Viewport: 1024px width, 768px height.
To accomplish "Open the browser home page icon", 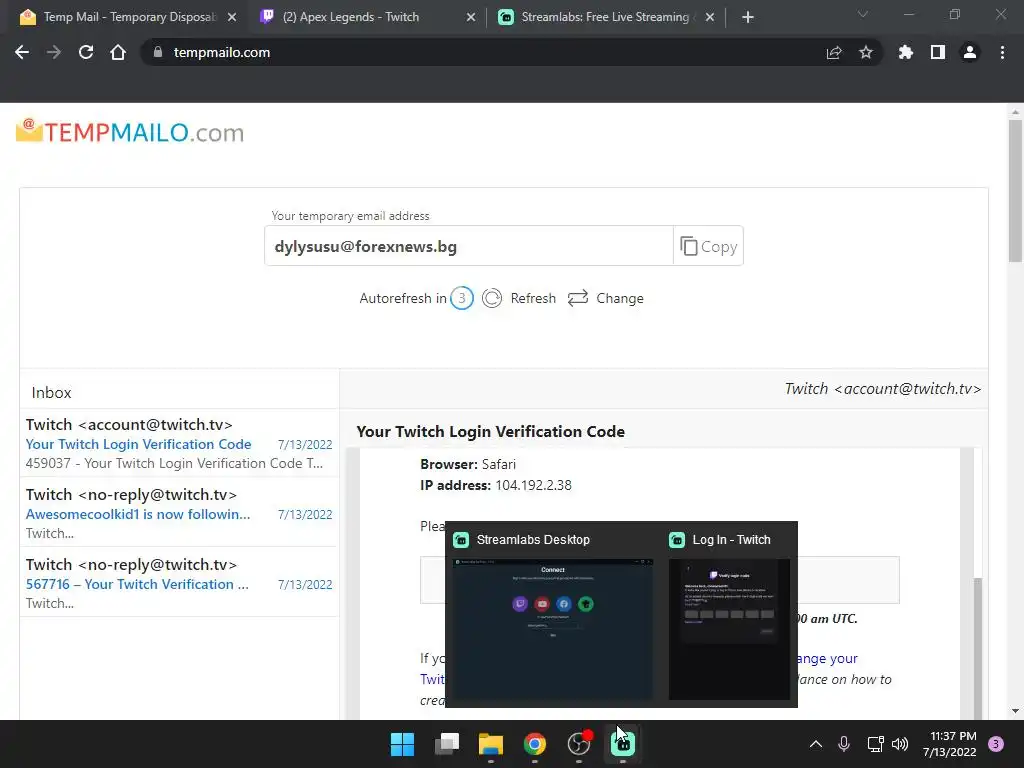I will click(x=118, y=52).
